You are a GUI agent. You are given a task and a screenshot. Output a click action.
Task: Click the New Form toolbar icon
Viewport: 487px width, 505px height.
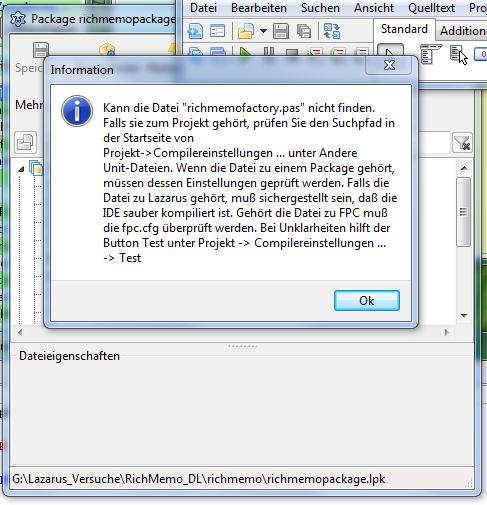click(x=217, y=31)
